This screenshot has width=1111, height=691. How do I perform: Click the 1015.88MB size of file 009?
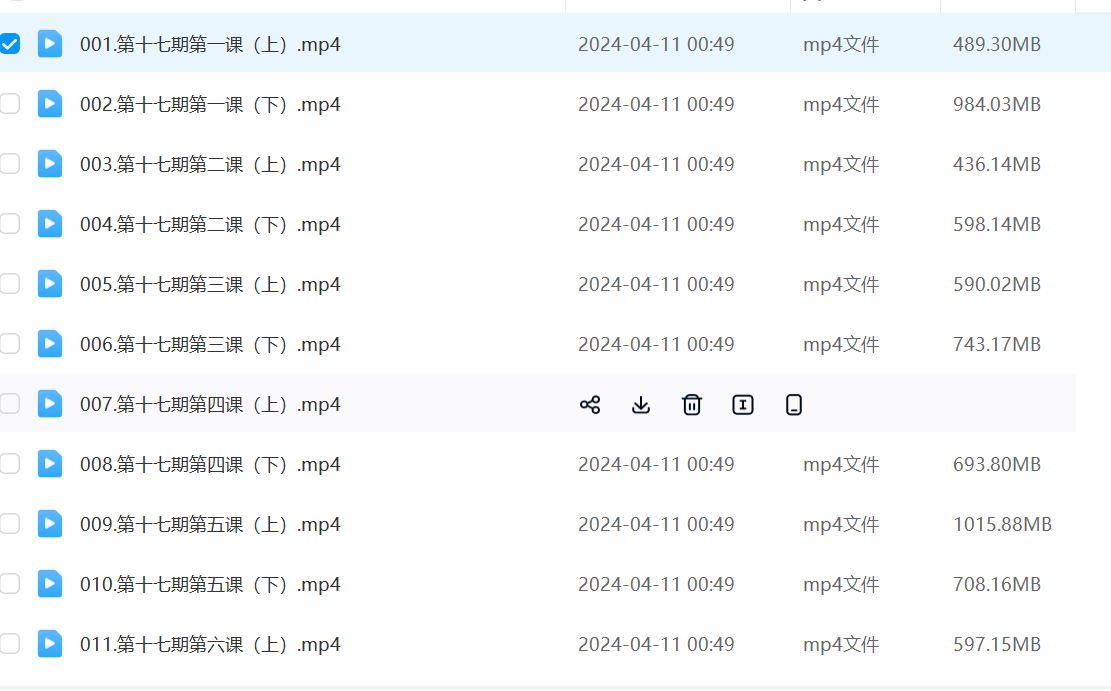coord(1002,524)
